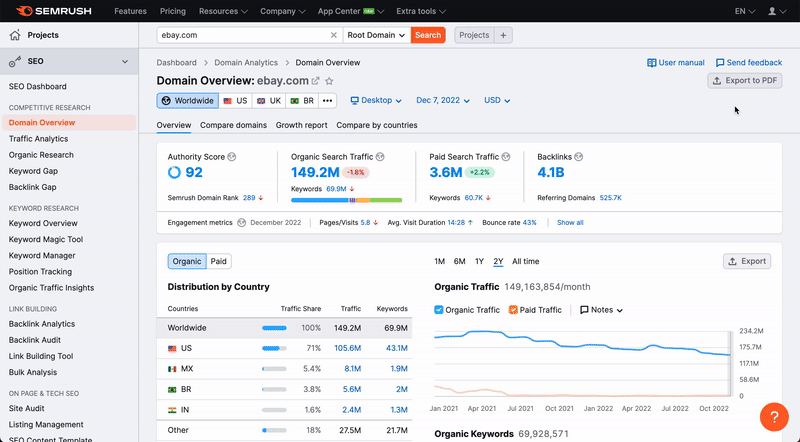Click the Semrush logo
Viewport: 800px width, 442px height.
(x=54, y=11)
